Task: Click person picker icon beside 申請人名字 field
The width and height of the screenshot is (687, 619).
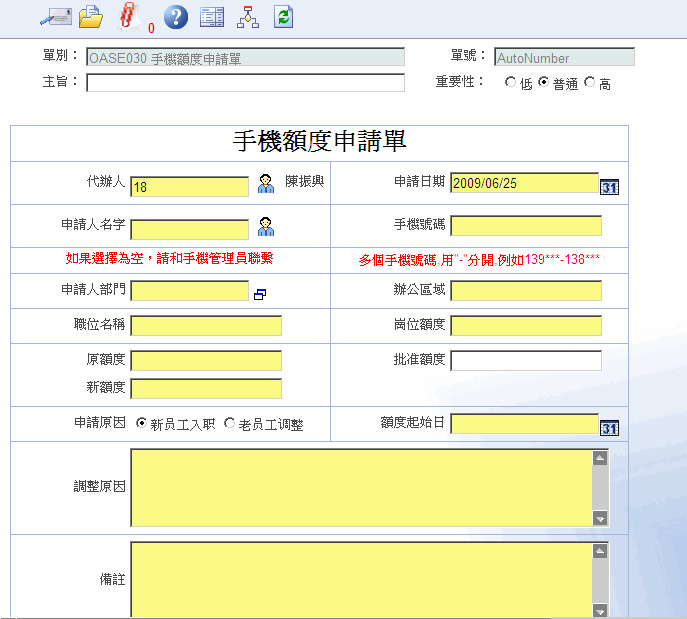Action: tap(266, 225)
